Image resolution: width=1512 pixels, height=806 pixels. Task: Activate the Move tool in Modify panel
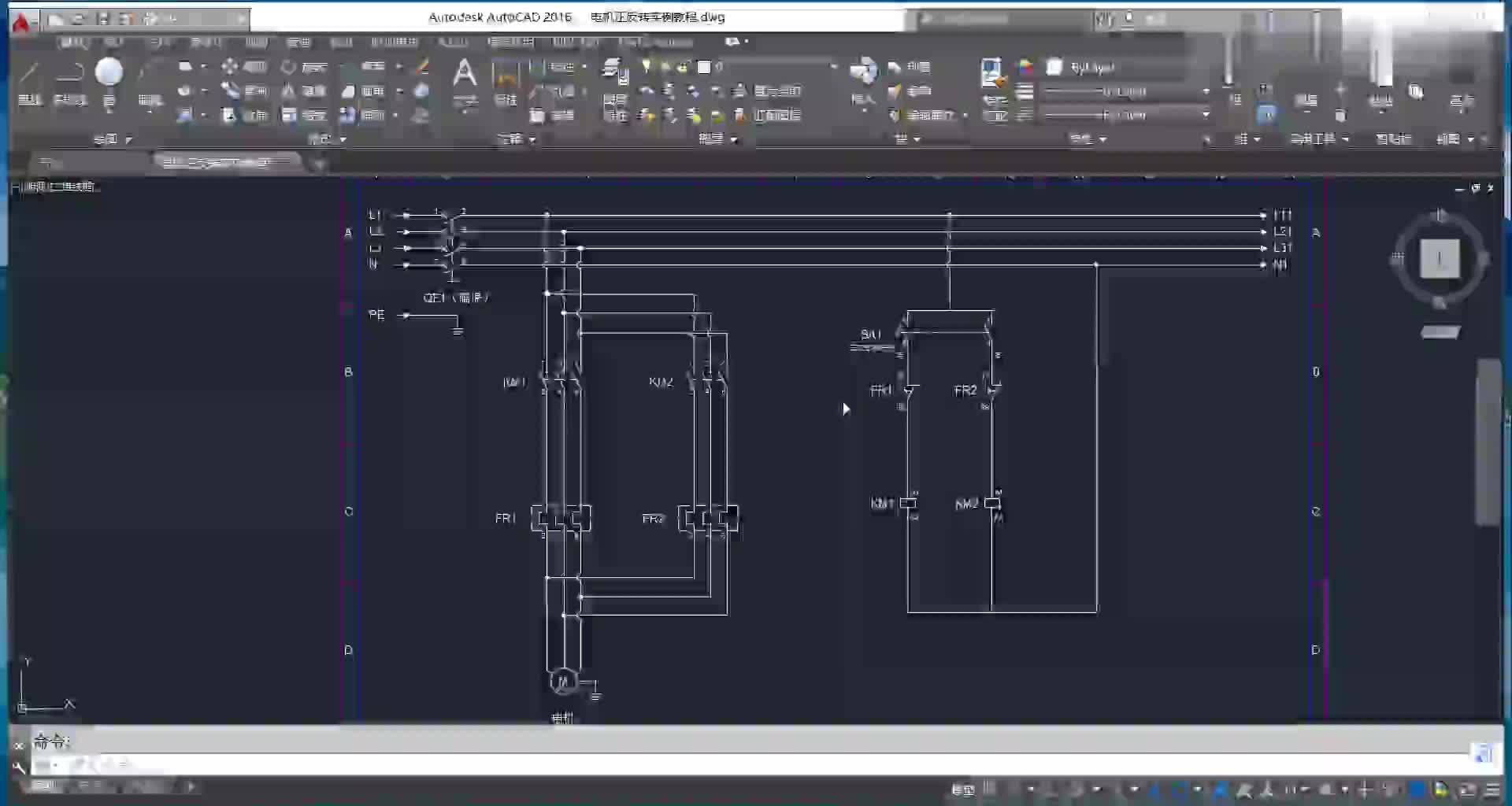244,67
